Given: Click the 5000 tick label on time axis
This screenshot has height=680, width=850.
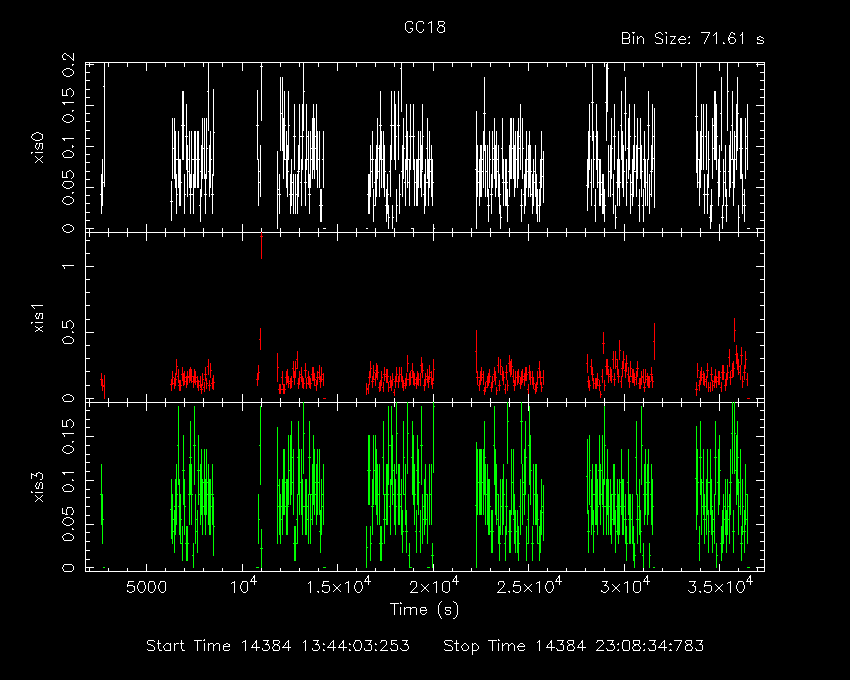Looking at the screenshot, I should [x=146, y=587].
